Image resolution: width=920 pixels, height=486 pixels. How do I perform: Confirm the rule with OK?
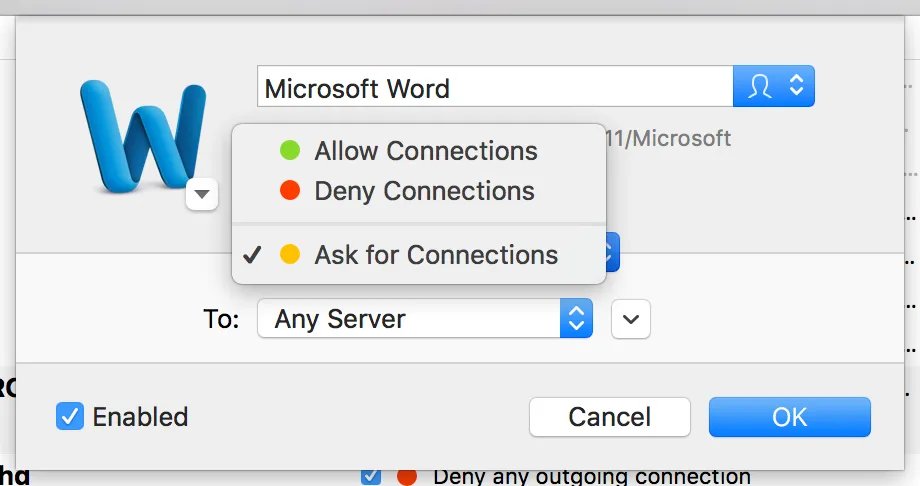tap(790, 417)
